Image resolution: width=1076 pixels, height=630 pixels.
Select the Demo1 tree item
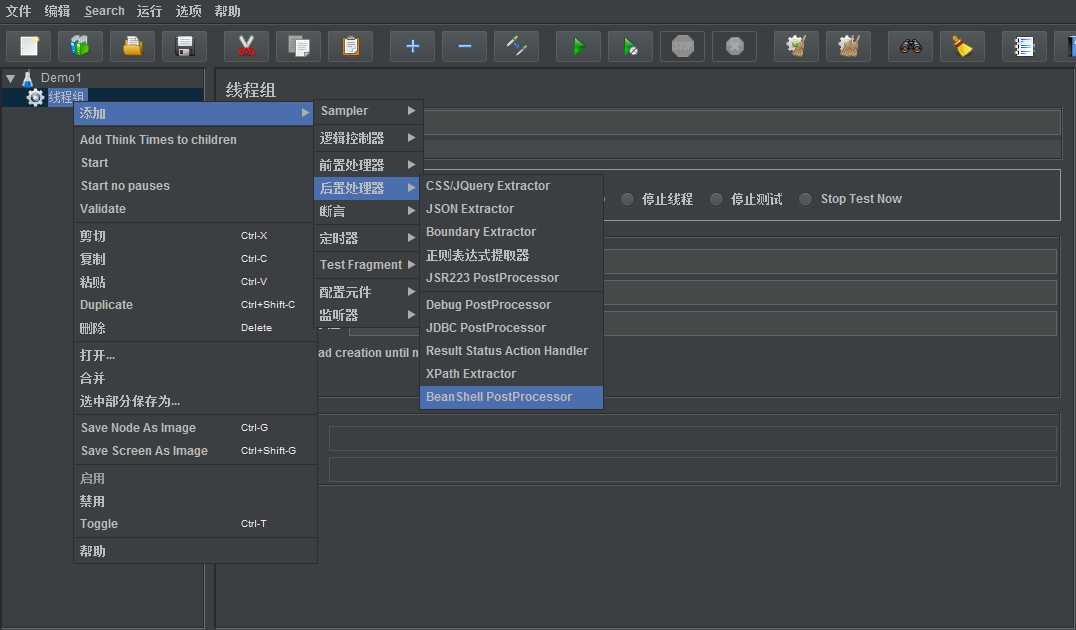(x=60, y=78)
